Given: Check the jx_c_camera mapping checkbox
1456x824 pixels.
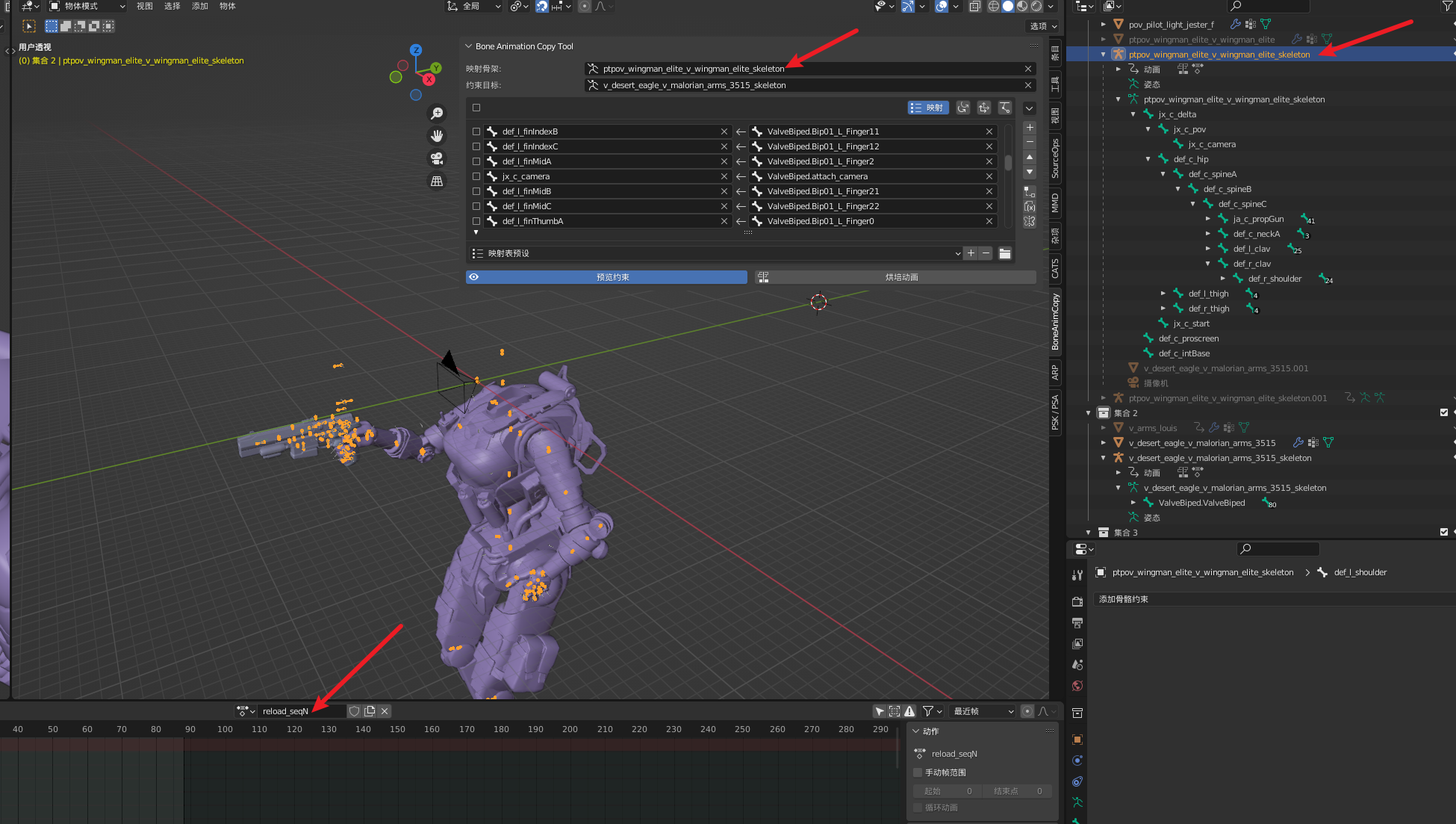Looking at the screenshot, I should coord(476,176).
